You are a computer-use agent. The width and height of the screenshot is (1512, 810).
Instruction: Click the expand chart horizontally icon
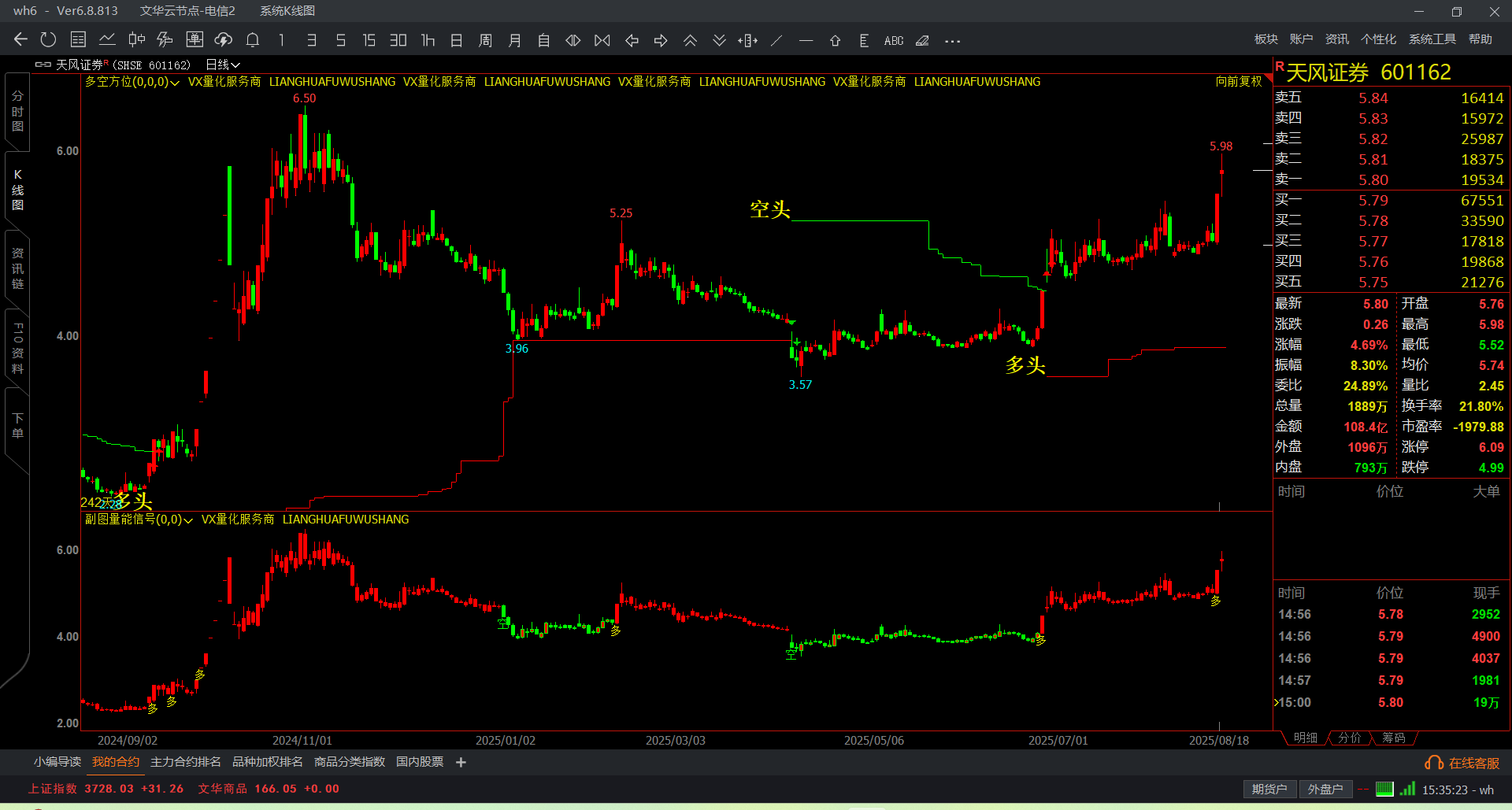click(573, 40)
